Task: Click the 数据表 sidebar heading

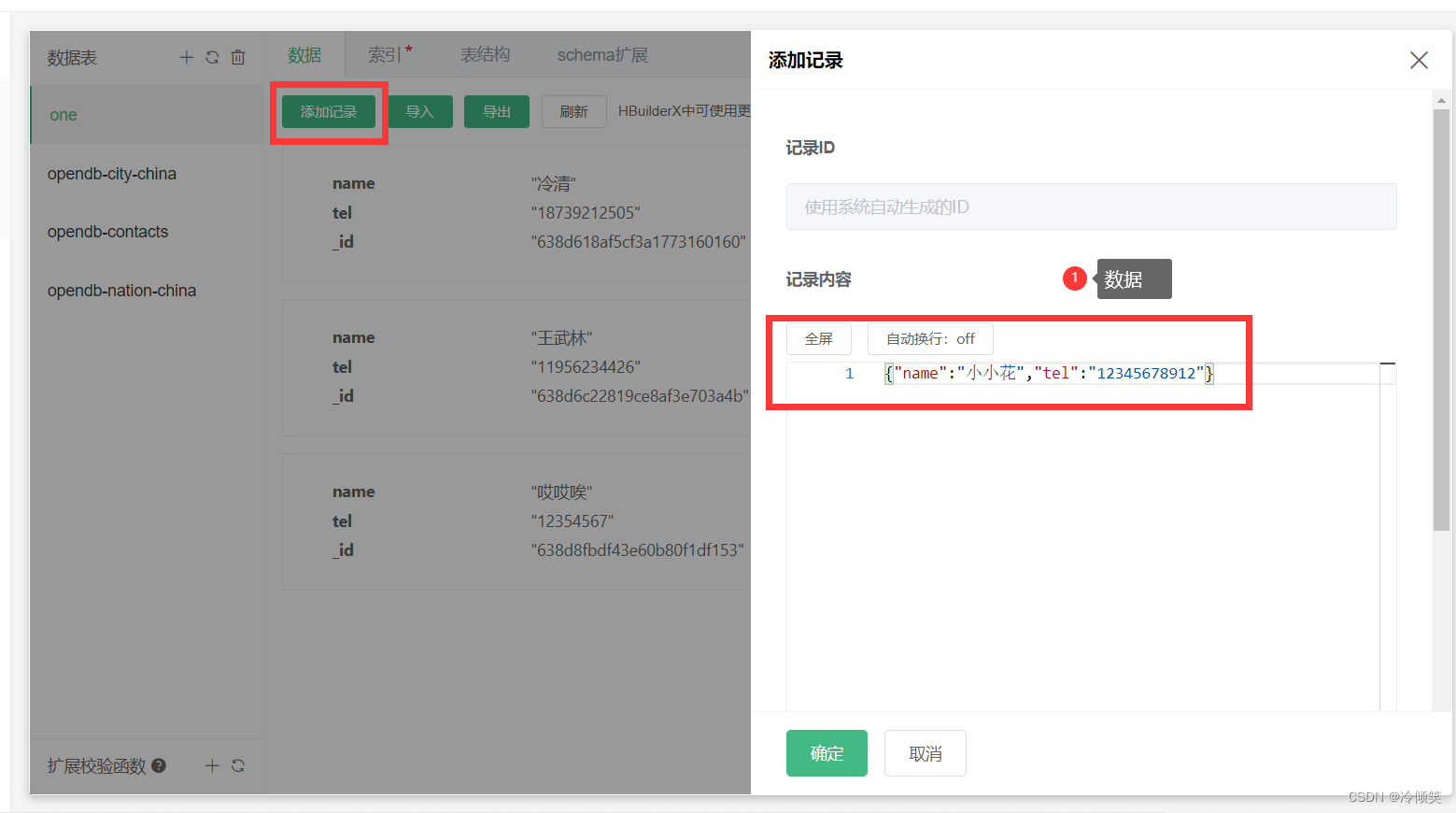Action: [72, 58]
